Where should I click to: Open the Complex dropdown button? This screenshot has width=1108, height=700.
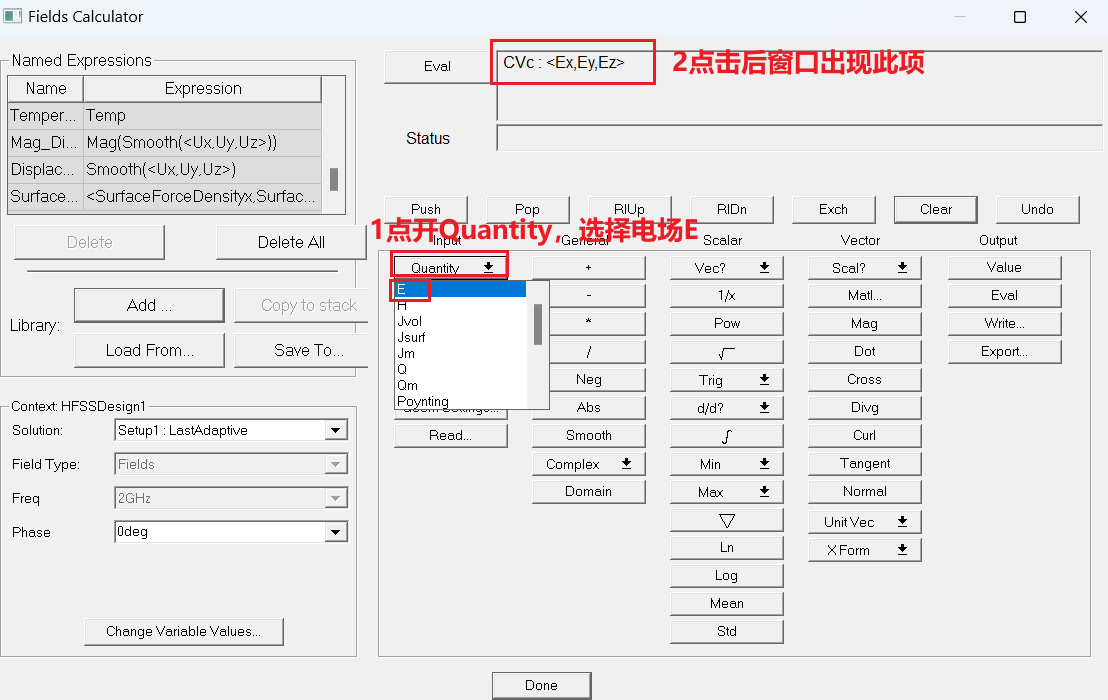coord(589,464)
